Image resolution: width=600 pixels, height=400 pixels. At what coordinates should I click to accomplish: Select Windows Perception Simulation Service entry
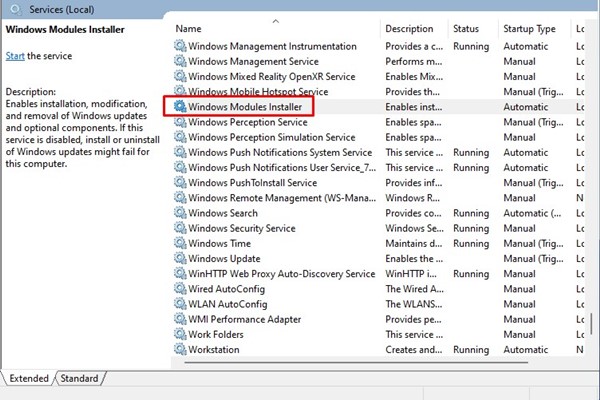(377, 137)
